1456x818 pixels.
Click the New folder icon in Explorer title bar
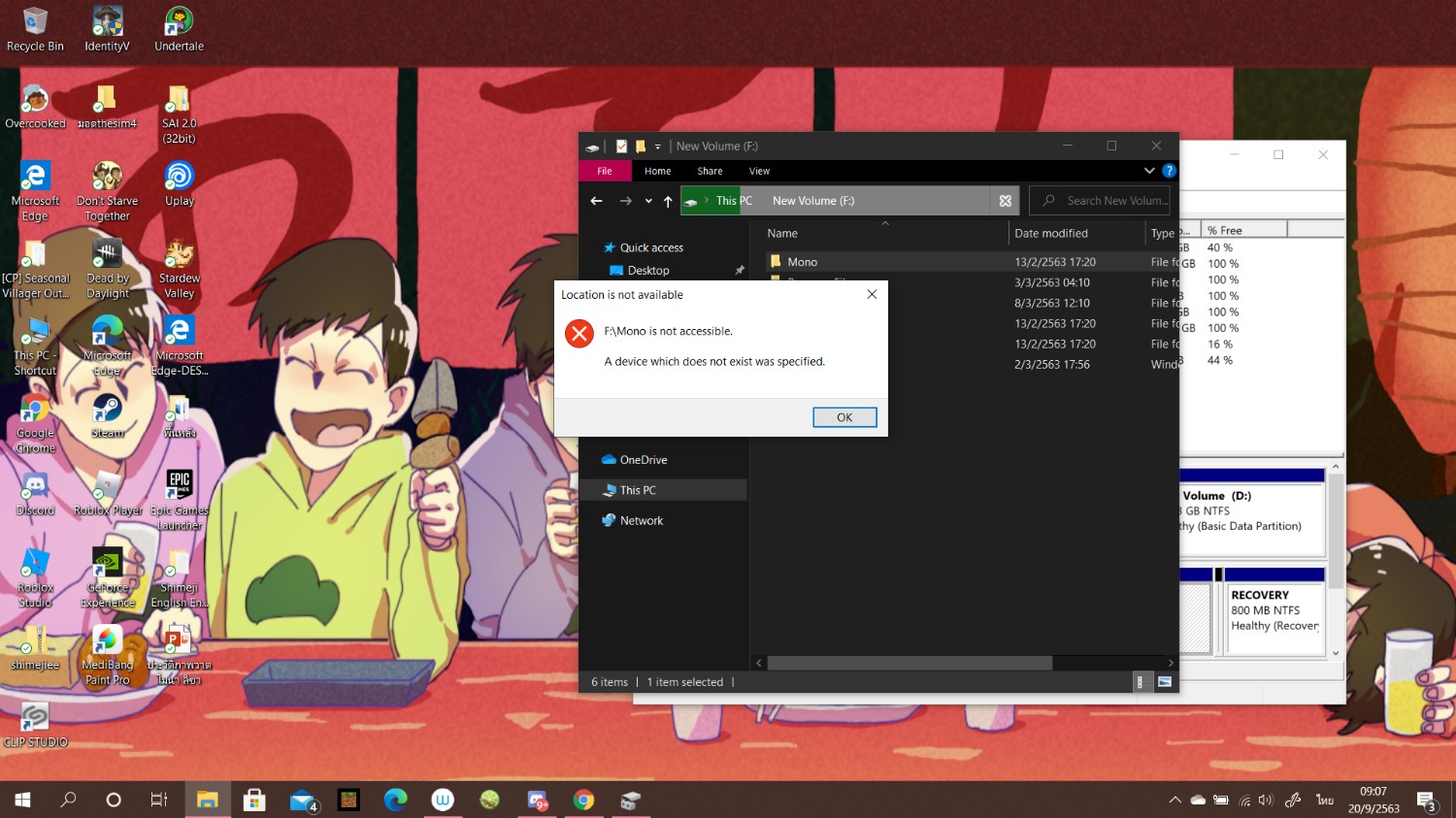pos(640,147)
